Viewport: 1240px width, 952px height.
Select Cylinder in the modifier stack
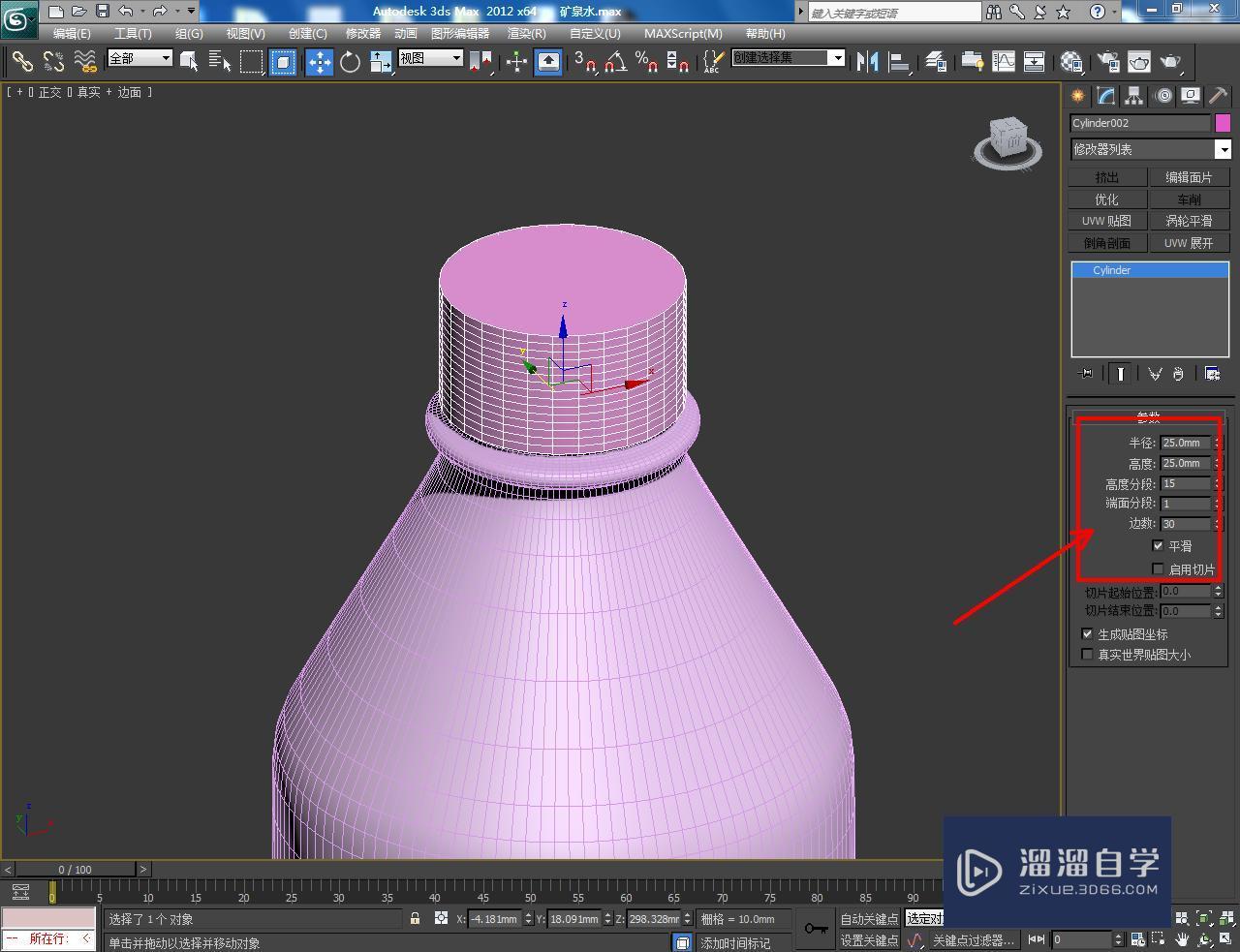tap(1150, 270)
